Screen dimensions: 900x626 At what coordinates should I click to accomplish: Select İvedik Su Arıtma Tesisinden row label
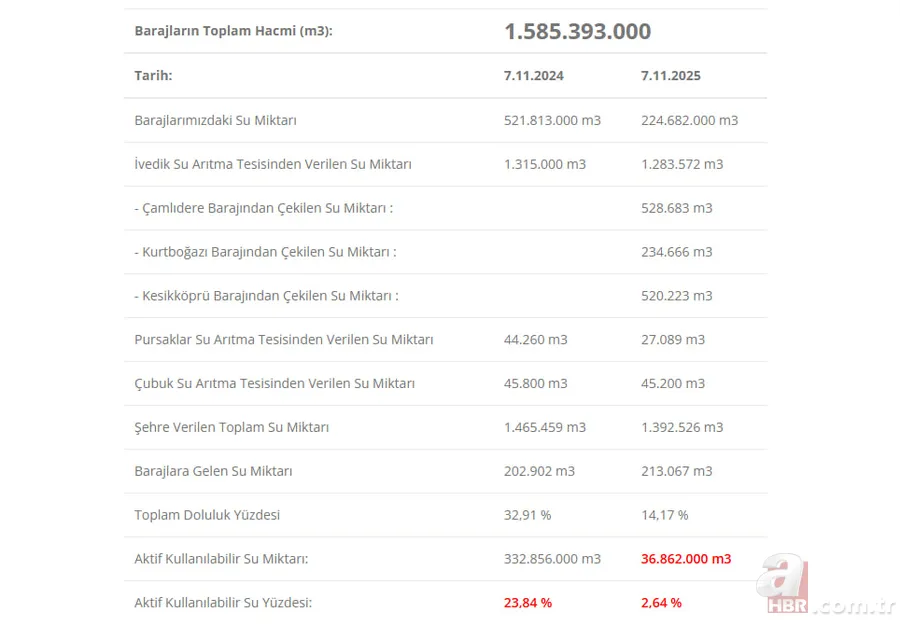click(x=272, y=164)
